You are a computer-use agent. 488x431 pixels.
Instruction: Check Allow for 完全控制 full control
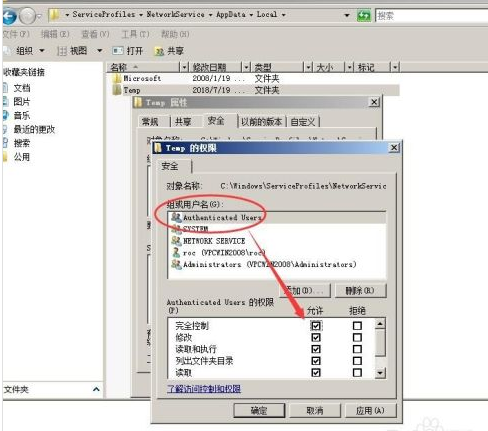[x=316, y=325]
